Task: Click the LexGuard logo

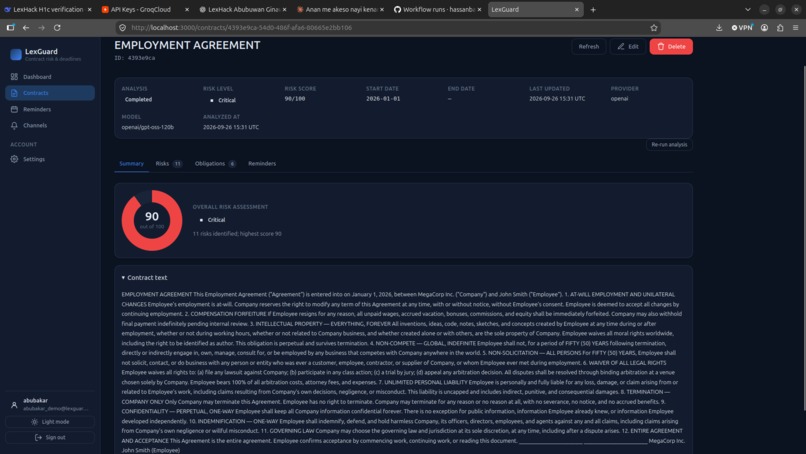Action: pyautogui.click(x=16, y=54)
